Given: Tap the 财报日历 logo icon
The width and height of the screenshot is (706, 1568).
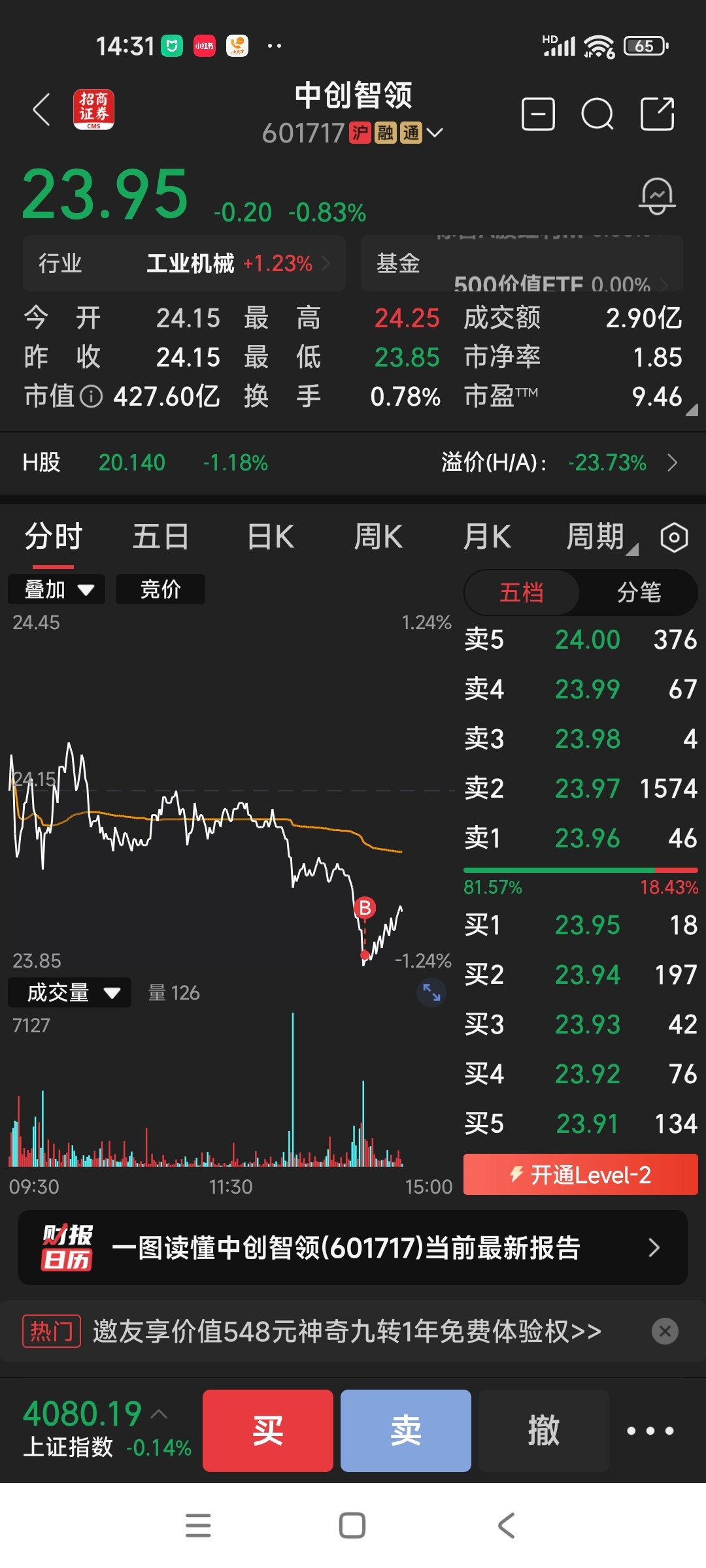Looking at the screenshot, I should pos(67,1247).
